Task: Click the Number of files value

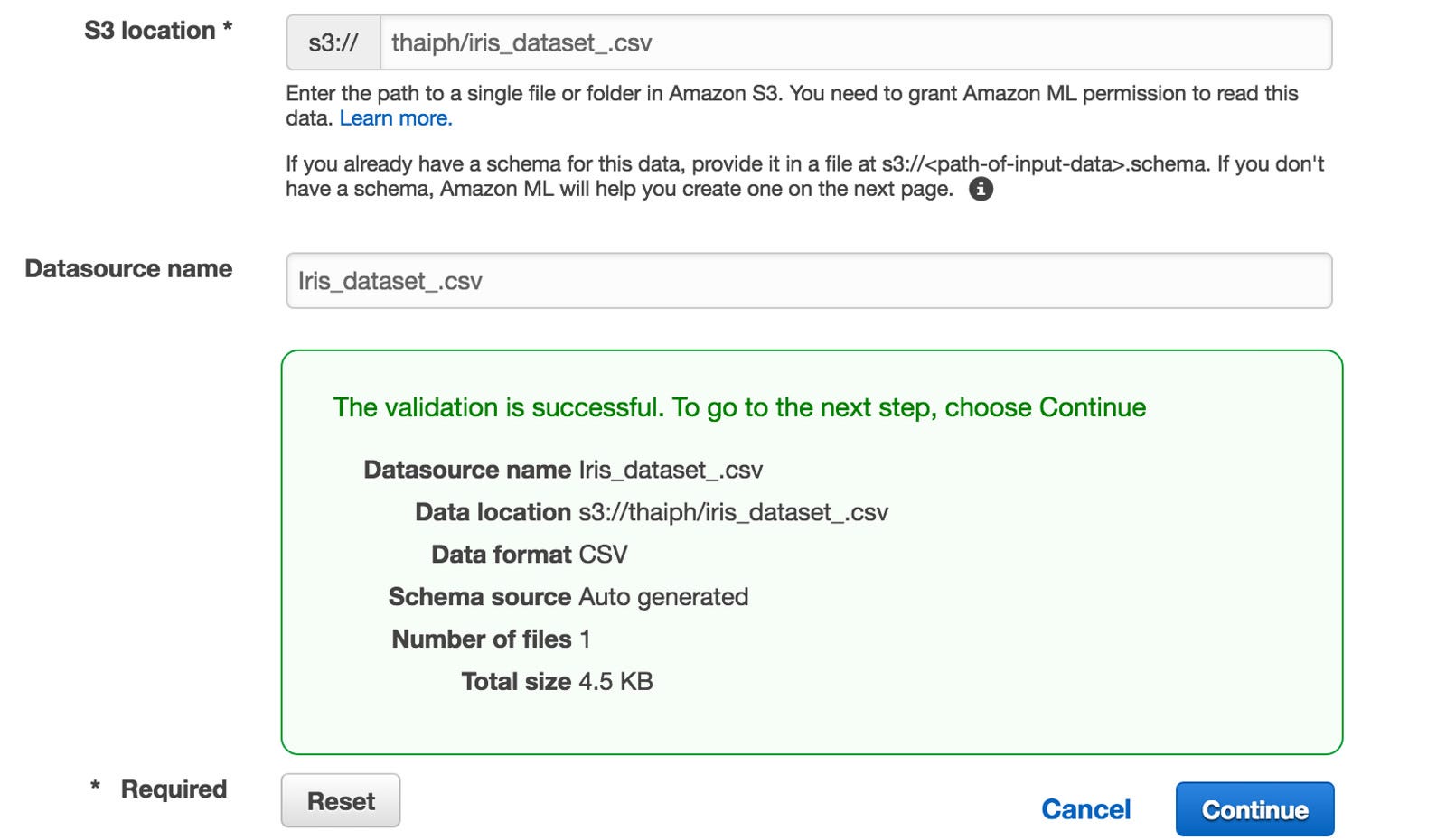Action: [x=585, y=639]
